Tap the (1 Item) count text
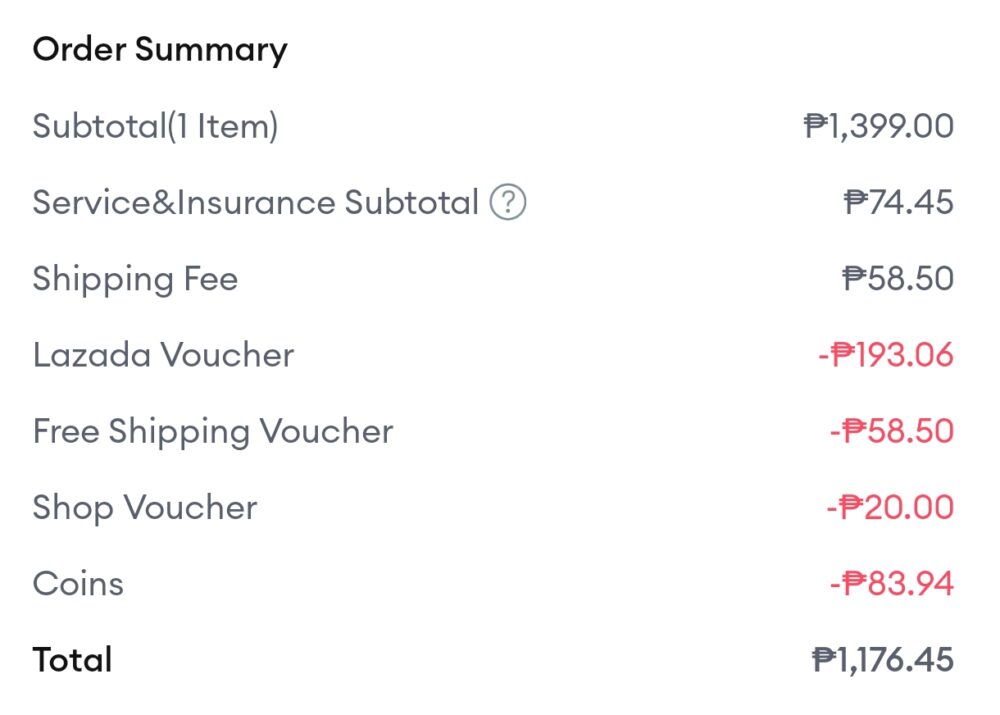The width and height of the screenshot is (1000, 715). pyautogui.click(x=221, y=127)
